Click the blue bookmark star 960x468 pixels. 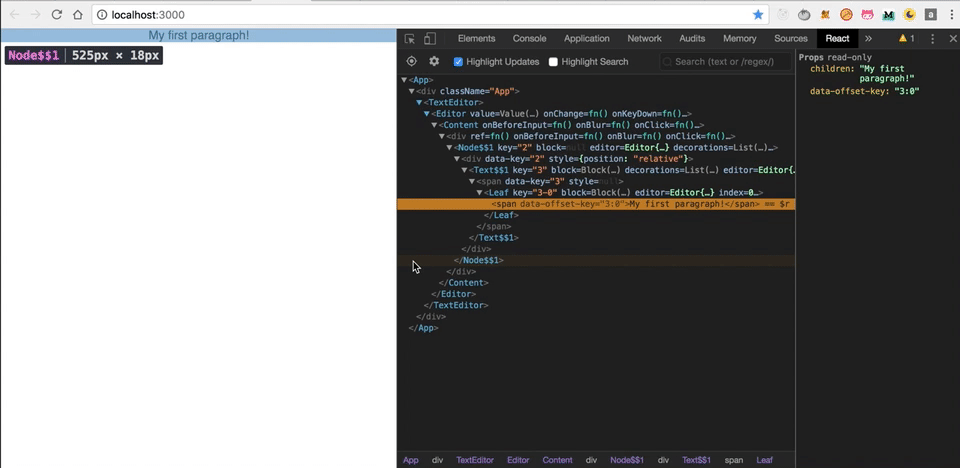[x=758, y=15]
